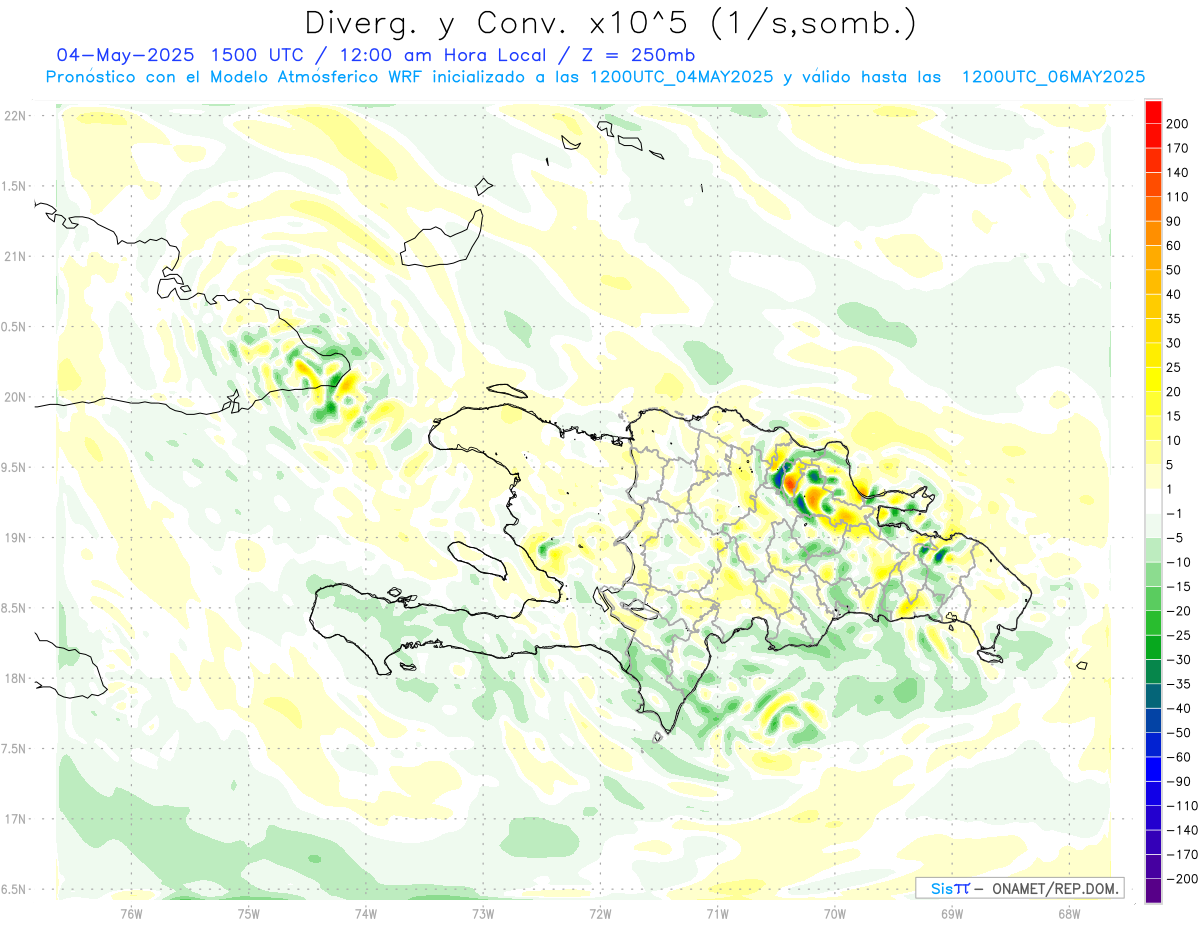This screenshot has height=927, width=1200.
Task: Click the "73W" longitude label
Action: click(483, 914)
